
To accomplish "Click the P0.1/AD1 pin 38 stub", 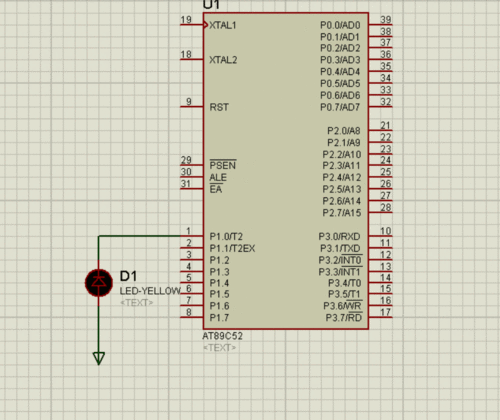I will tap(380, 36).
